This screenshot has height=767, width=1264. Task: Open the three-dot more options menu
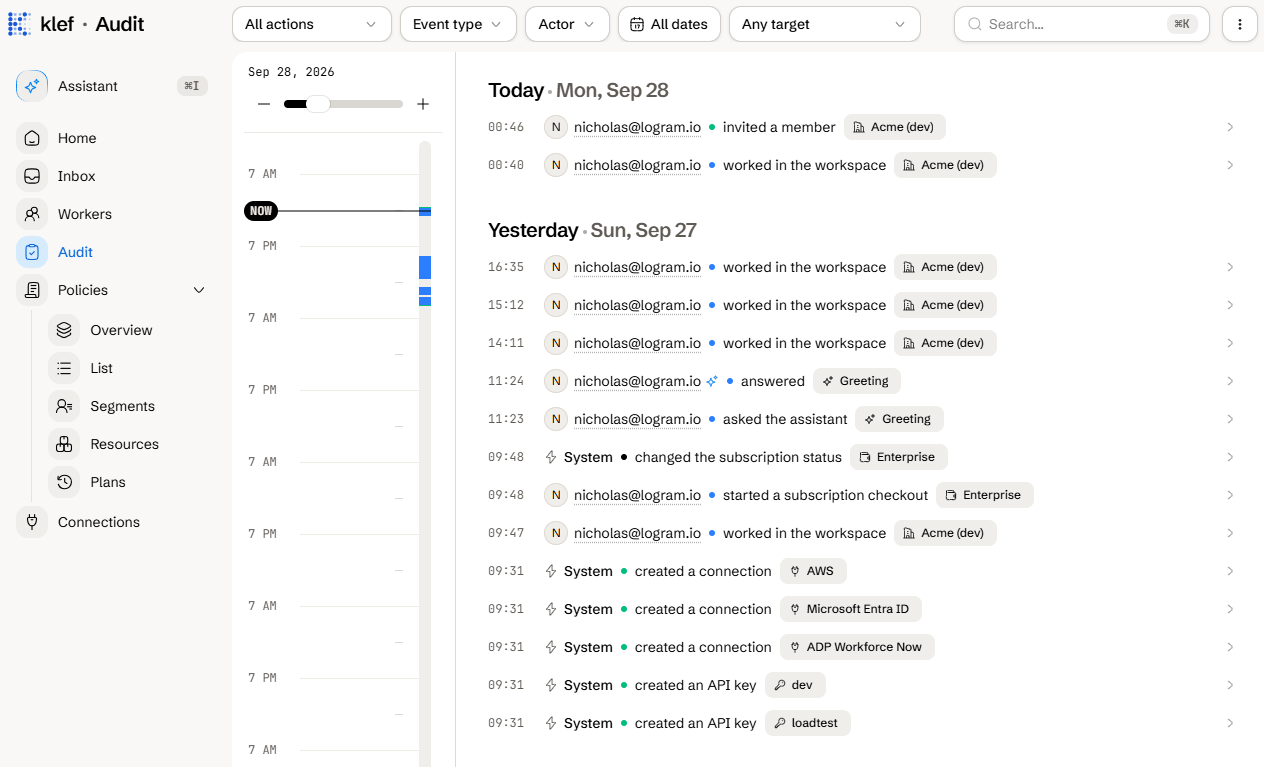tap(1240, 24)
